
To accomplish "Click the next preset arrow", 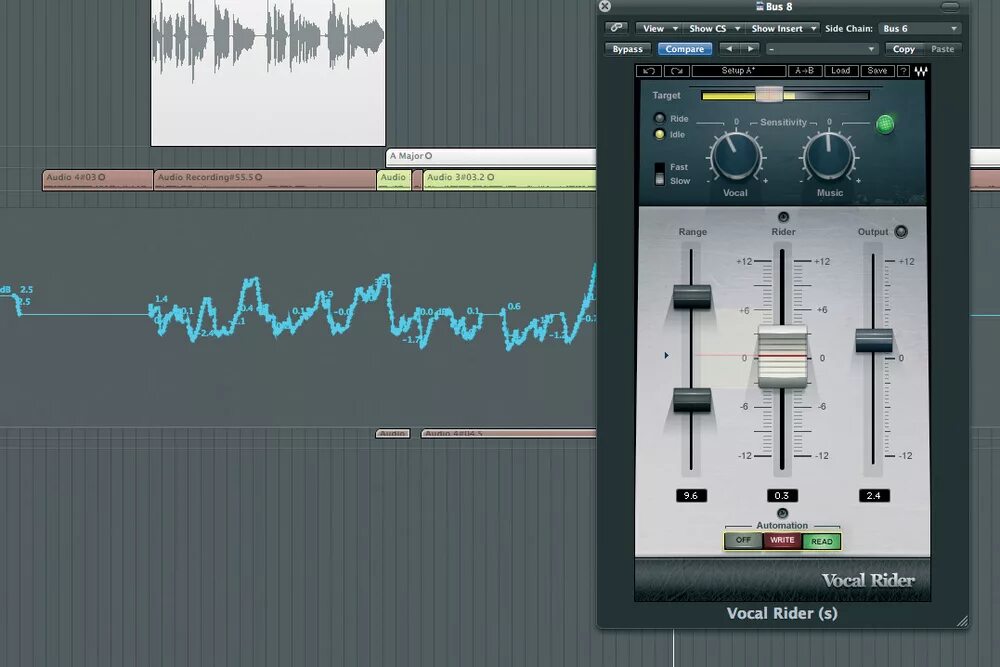I will point(751,48).
